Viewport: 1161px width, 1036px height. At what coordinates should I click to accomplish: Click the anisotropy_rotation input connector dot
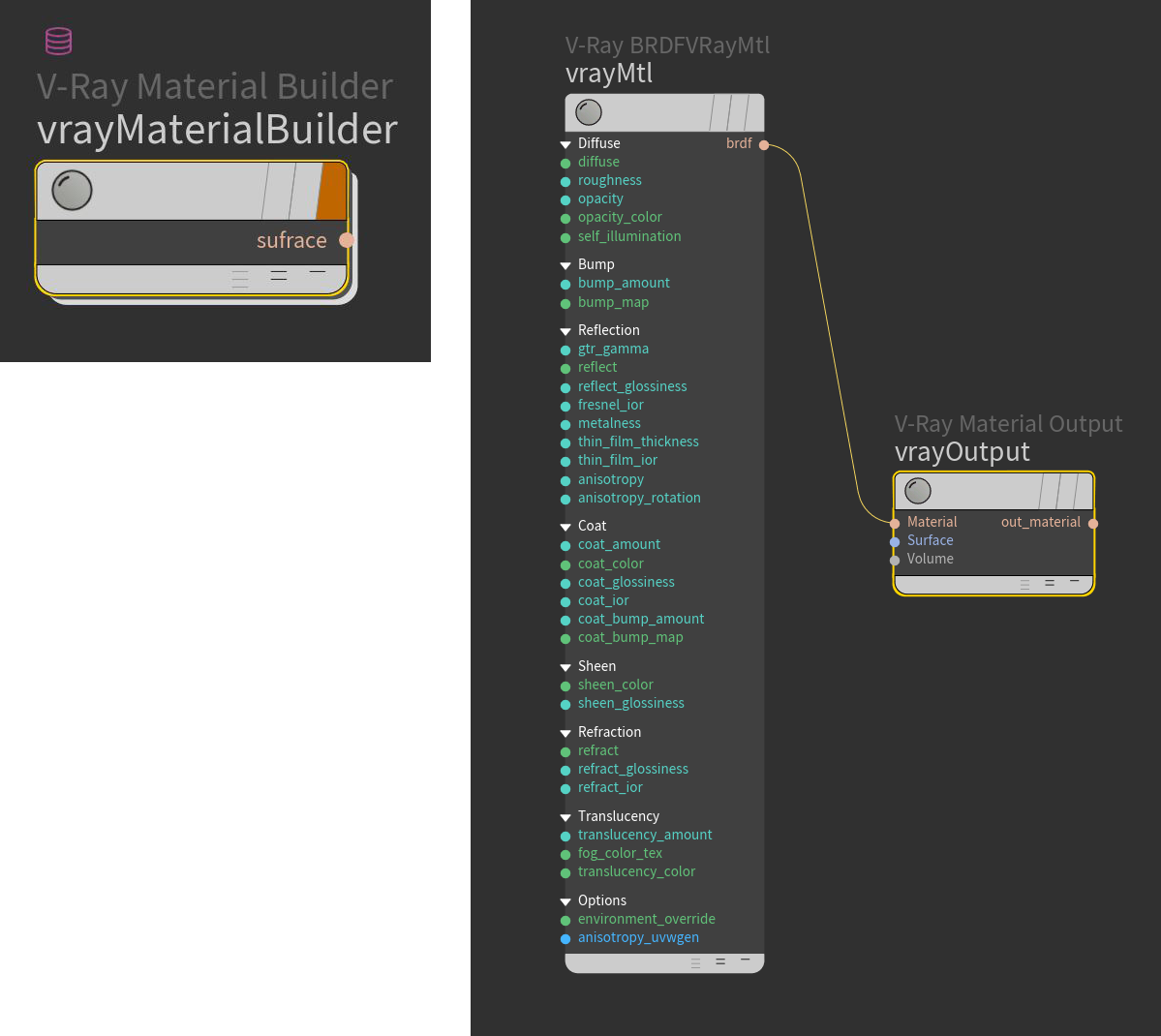[x=565, y=499]
